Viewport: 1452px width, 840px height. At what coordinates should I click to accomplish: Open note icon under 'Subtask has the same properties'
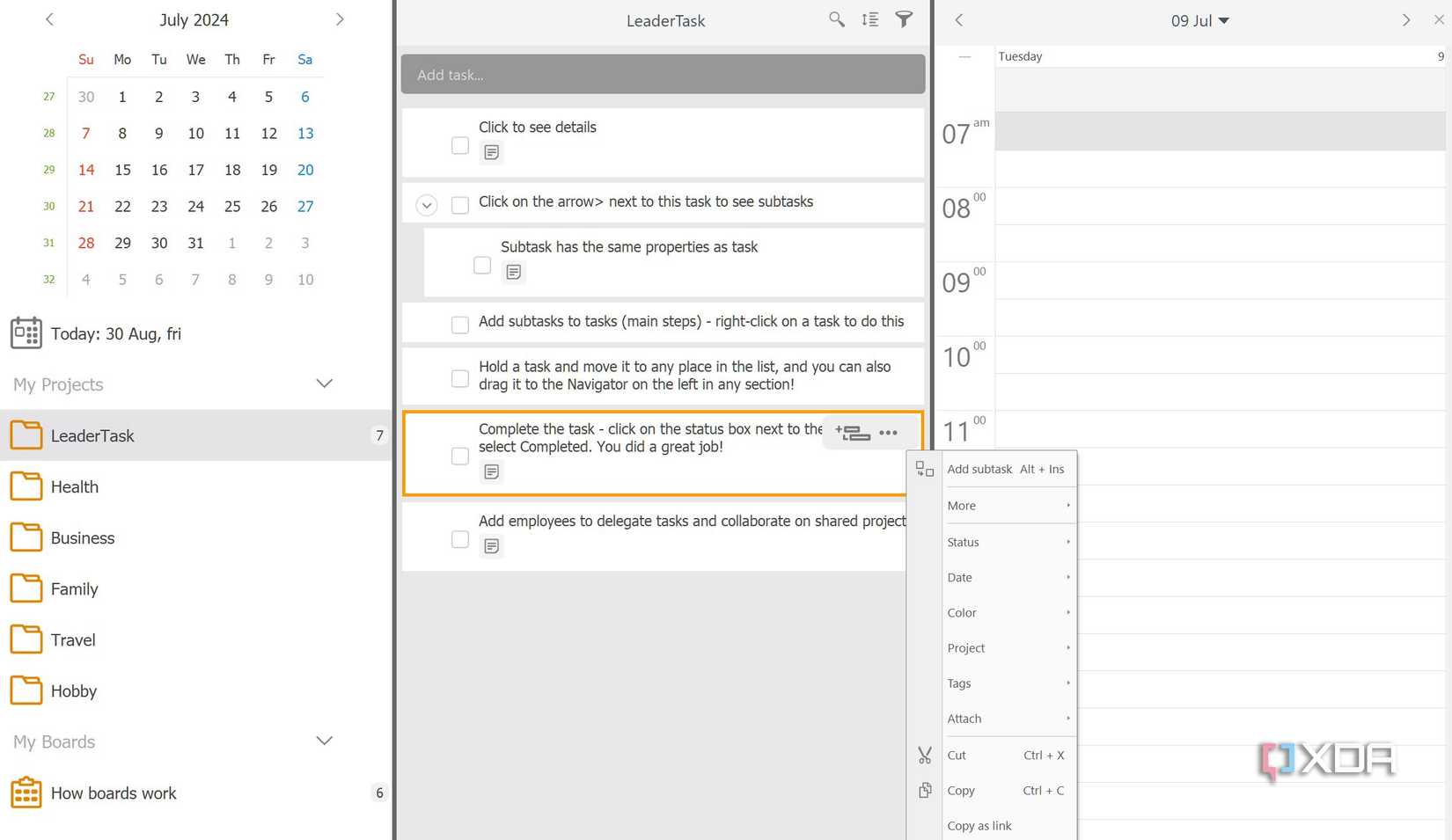click(514, 272)
